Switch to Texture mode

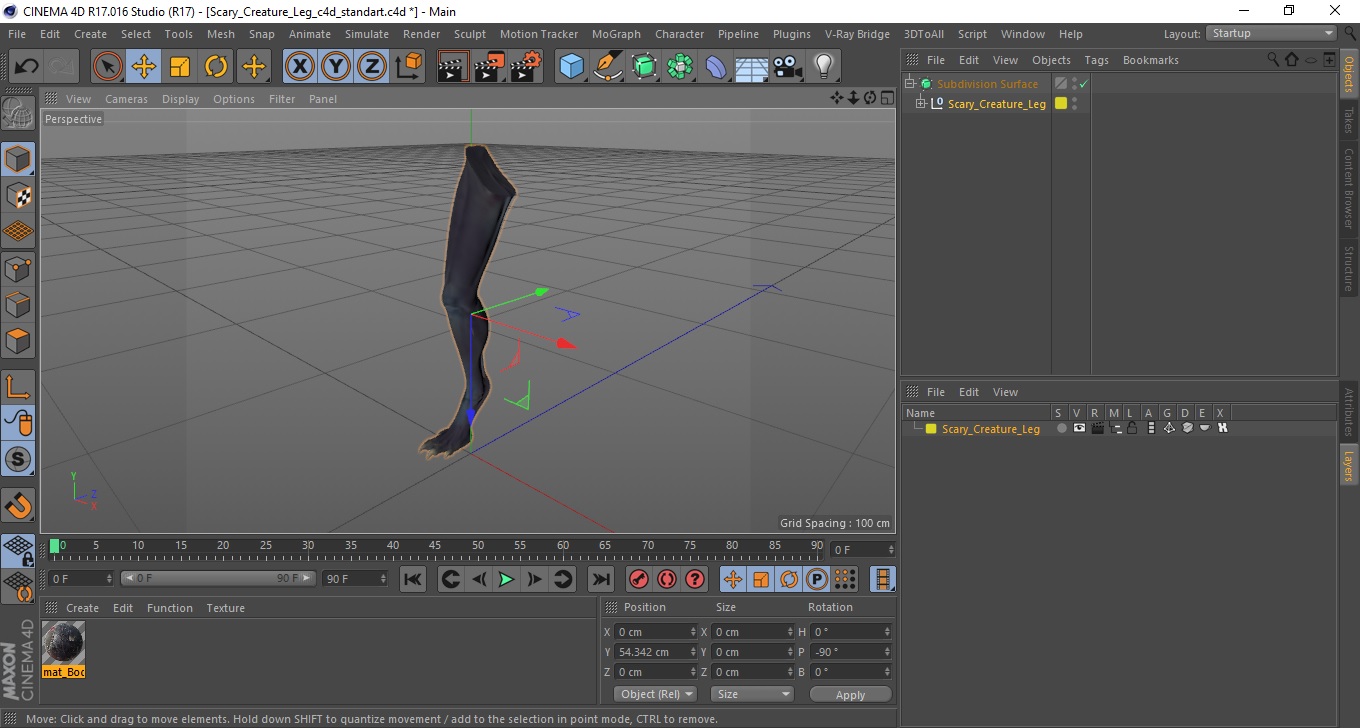18,196
